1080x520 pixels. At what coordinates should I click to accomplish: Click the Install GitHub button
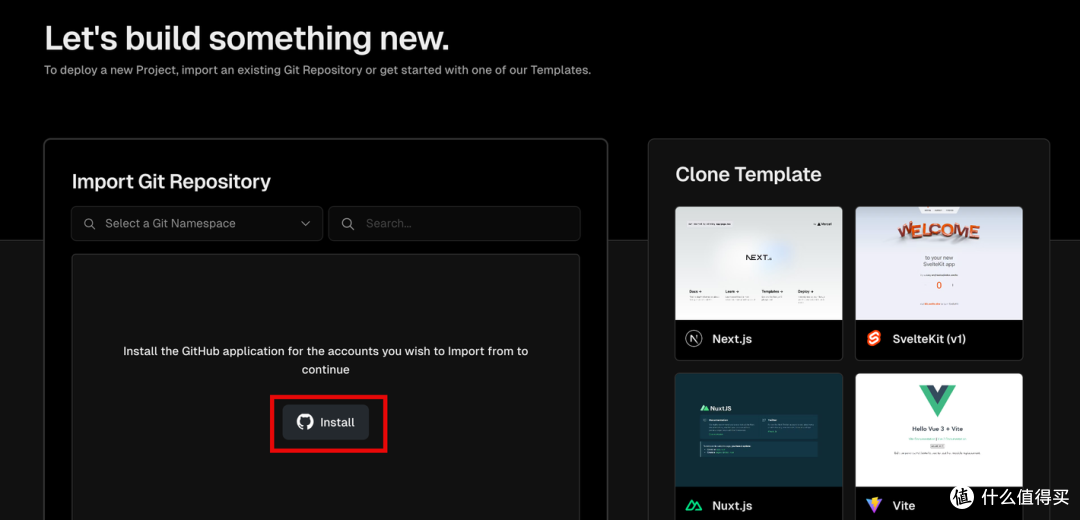(x=326, y=422)
